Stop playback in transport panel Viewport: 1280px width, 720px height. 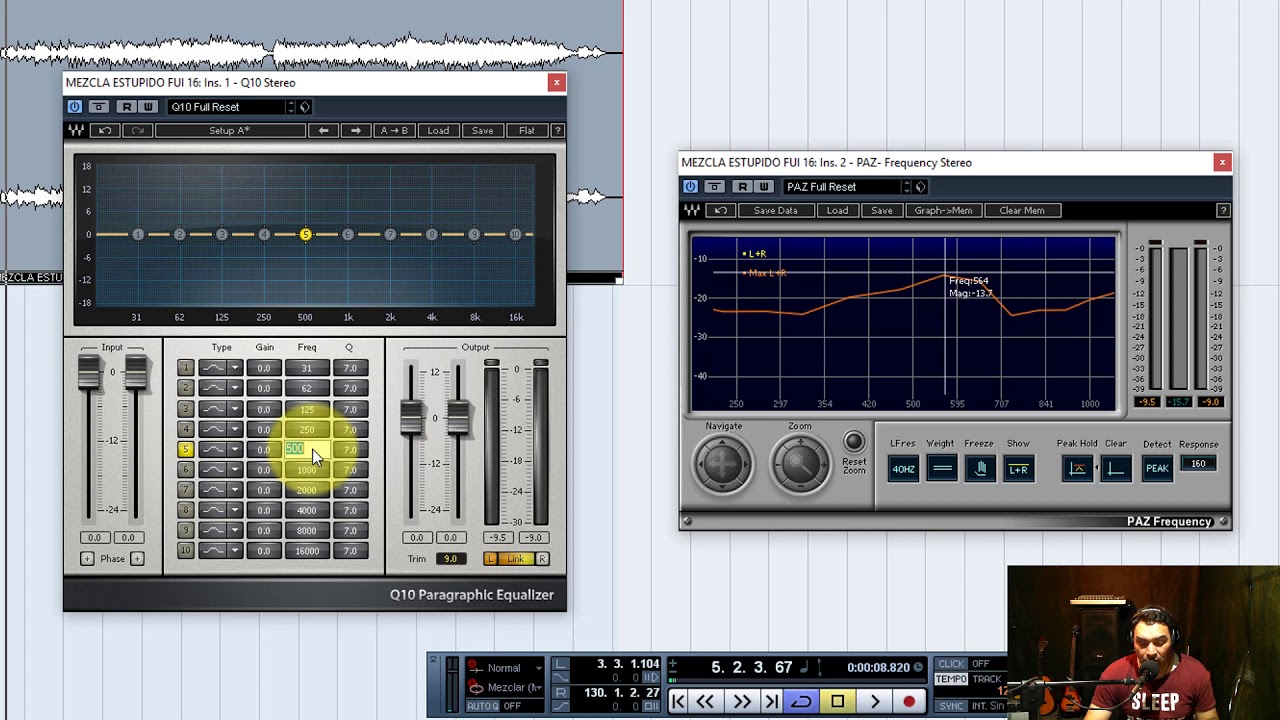click(x=838, y=702)
